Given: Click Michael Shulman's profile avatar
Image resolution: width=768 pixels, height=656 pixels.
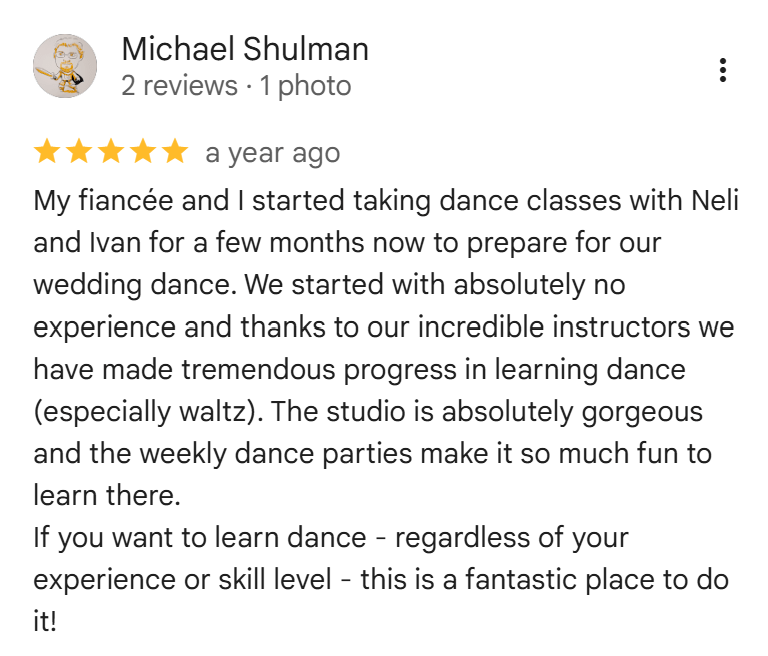Looking at the screenshot, I should [x=65, y=66].
